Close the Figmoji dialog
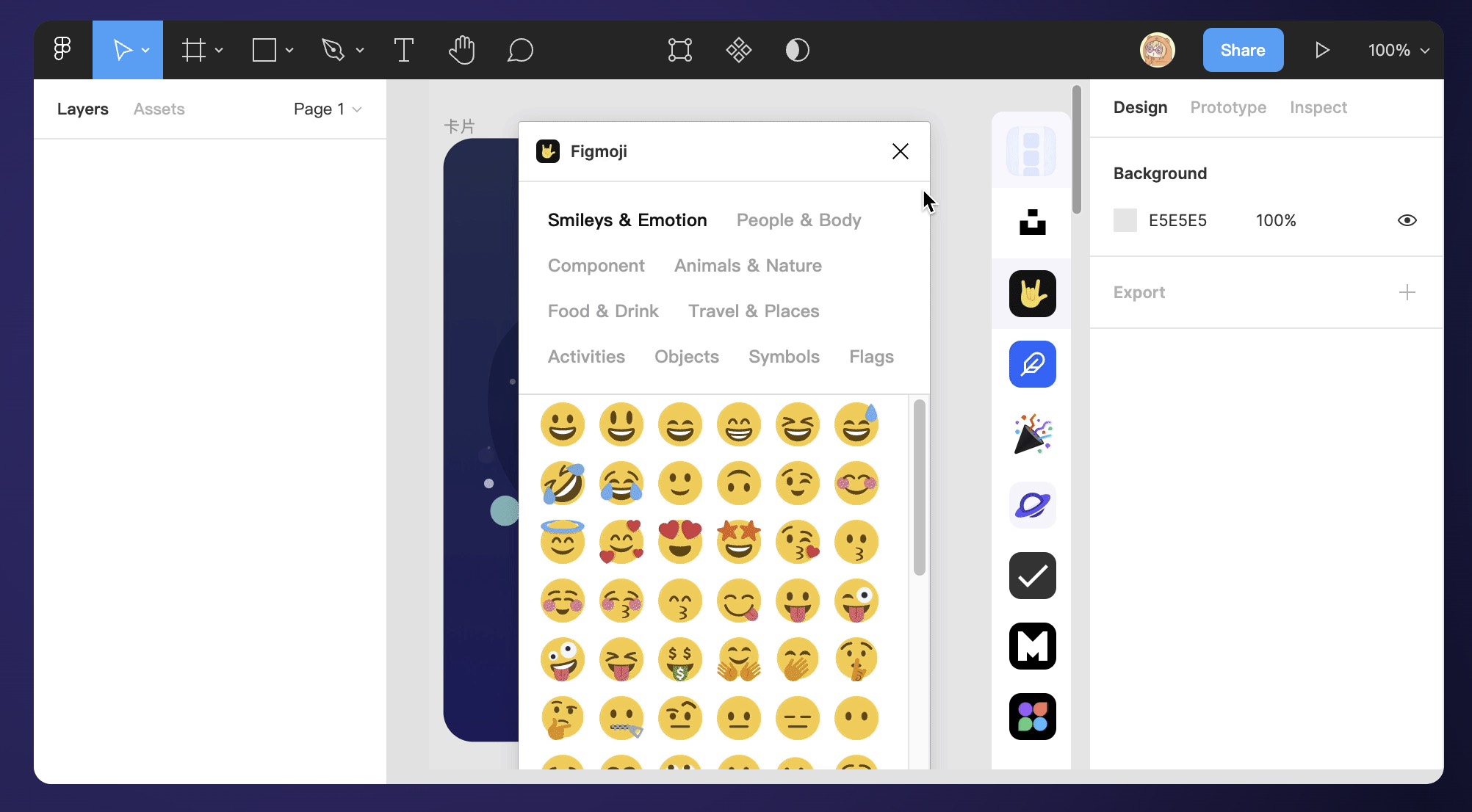The image size is (1472, 812). click(x=901, y=151)
